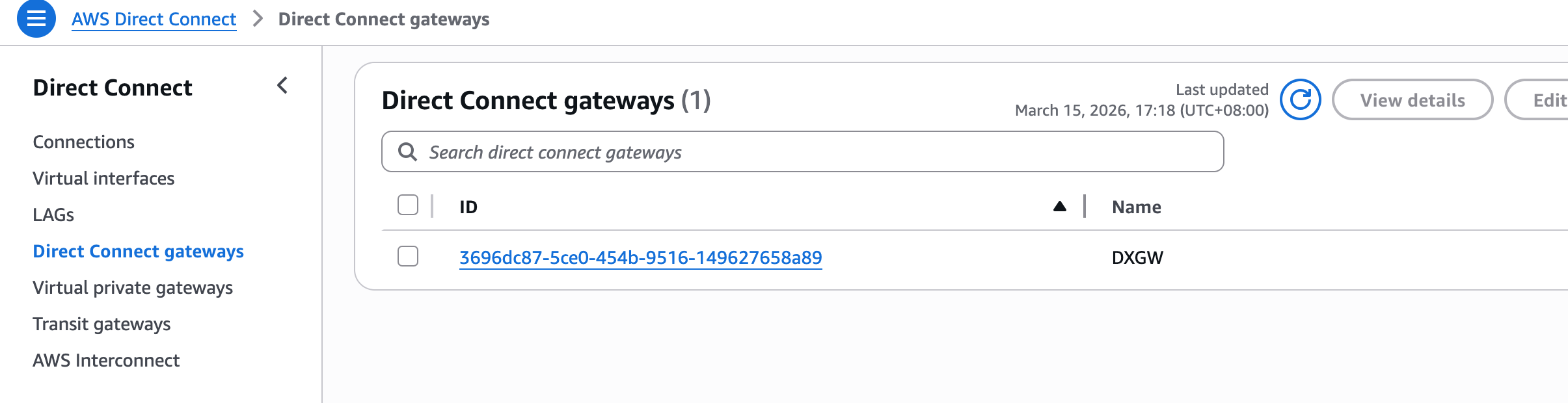Image resolution: width=1568 pixels, height=403 pixels.
Task: Open Virtual interfaces in the sidebar
Action: (x=103, y=178)
